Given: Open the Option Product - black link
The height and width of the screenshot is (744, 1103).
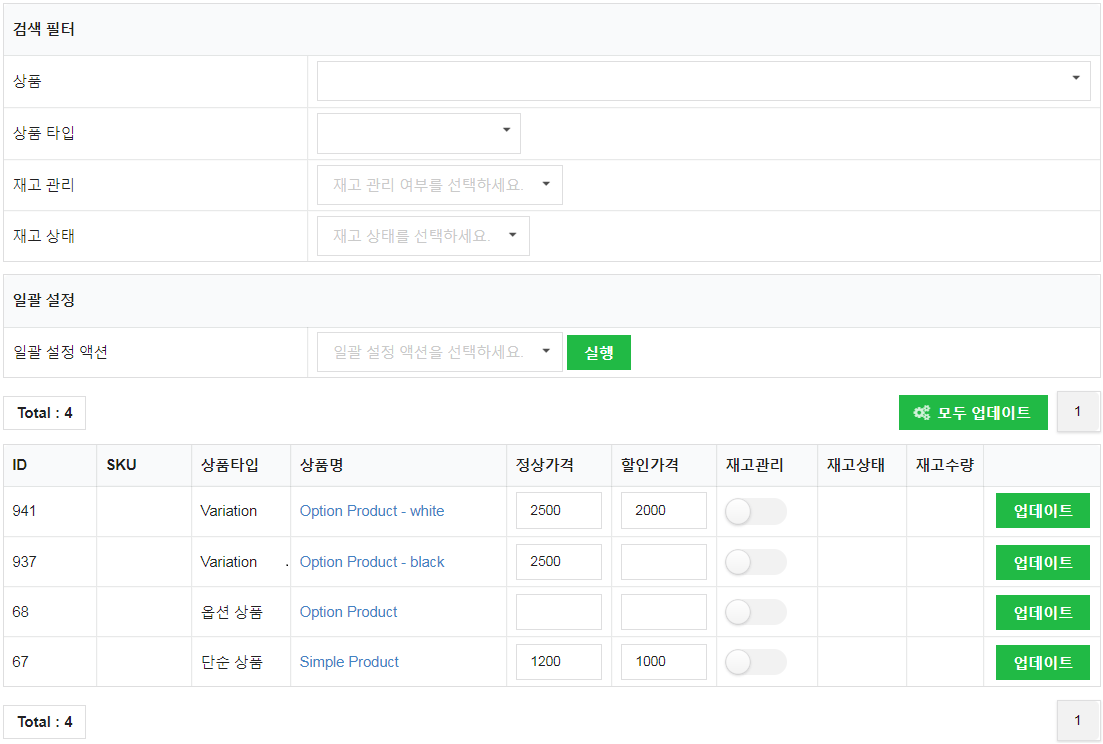Looking at the screenshot, I should tap(371, 562).
